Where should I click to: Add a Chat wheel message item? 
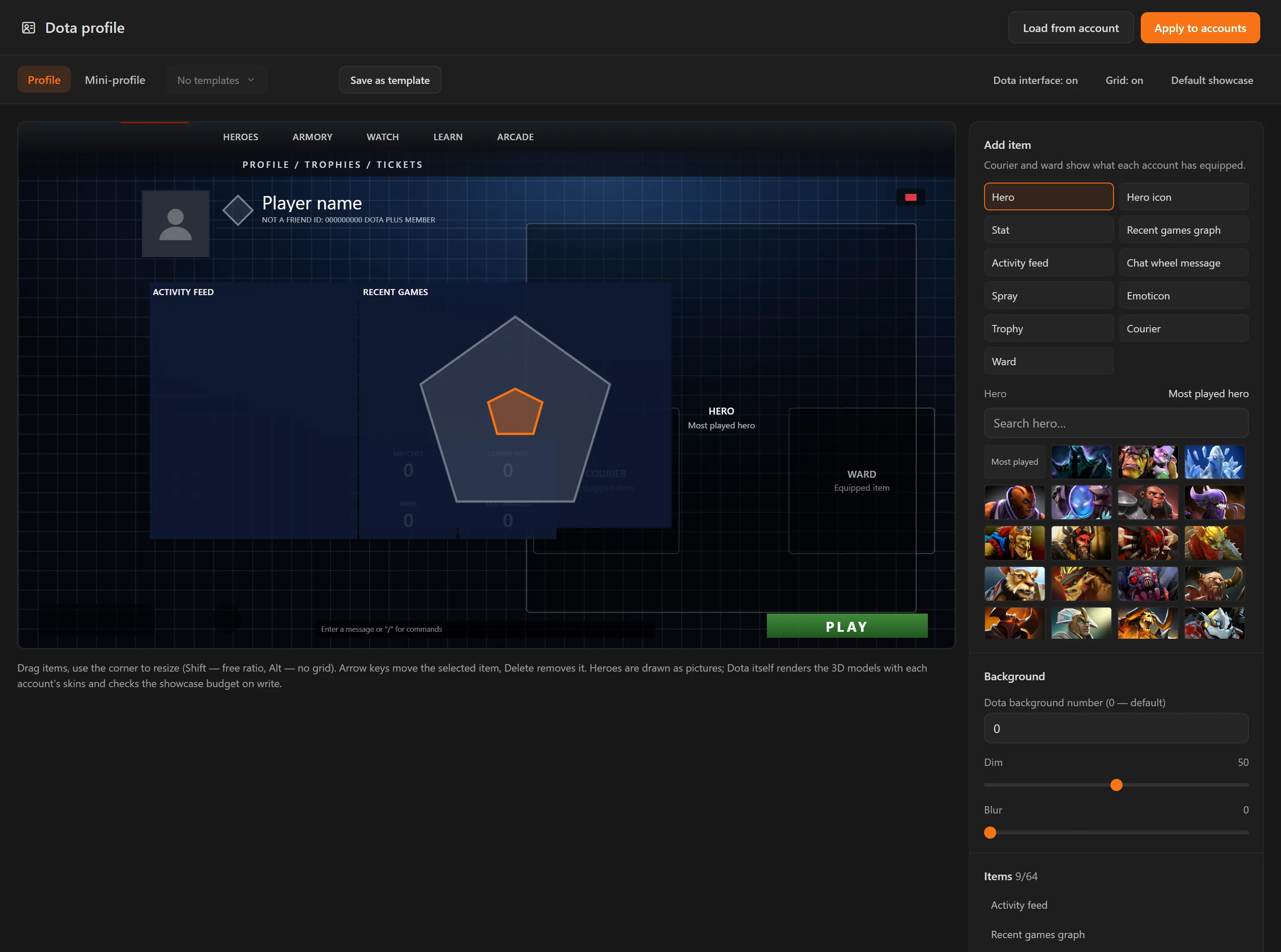point(1184,263)
